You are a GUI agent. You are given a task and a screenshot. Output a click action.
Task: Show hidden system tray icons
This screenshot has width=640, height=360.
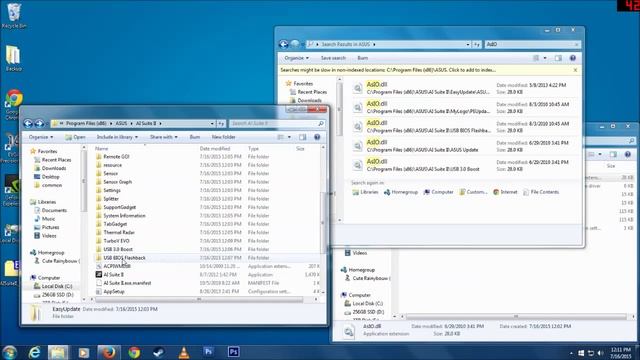tap(571, 353)
